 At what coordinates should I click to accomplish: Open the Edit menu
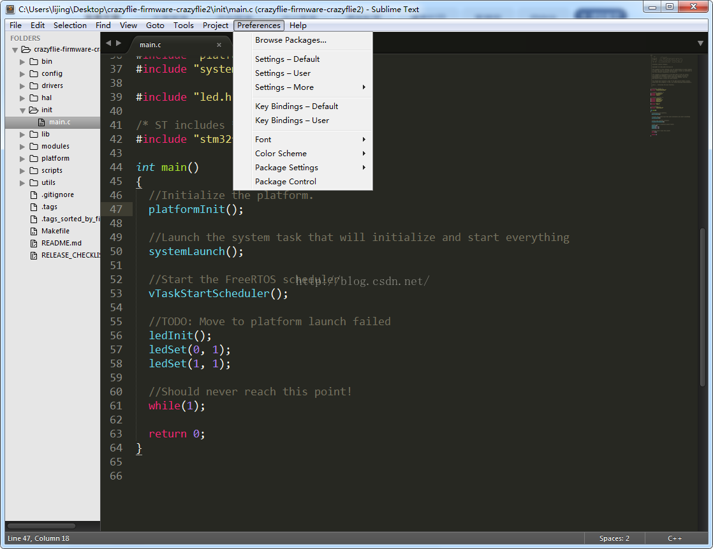[37, 25]
